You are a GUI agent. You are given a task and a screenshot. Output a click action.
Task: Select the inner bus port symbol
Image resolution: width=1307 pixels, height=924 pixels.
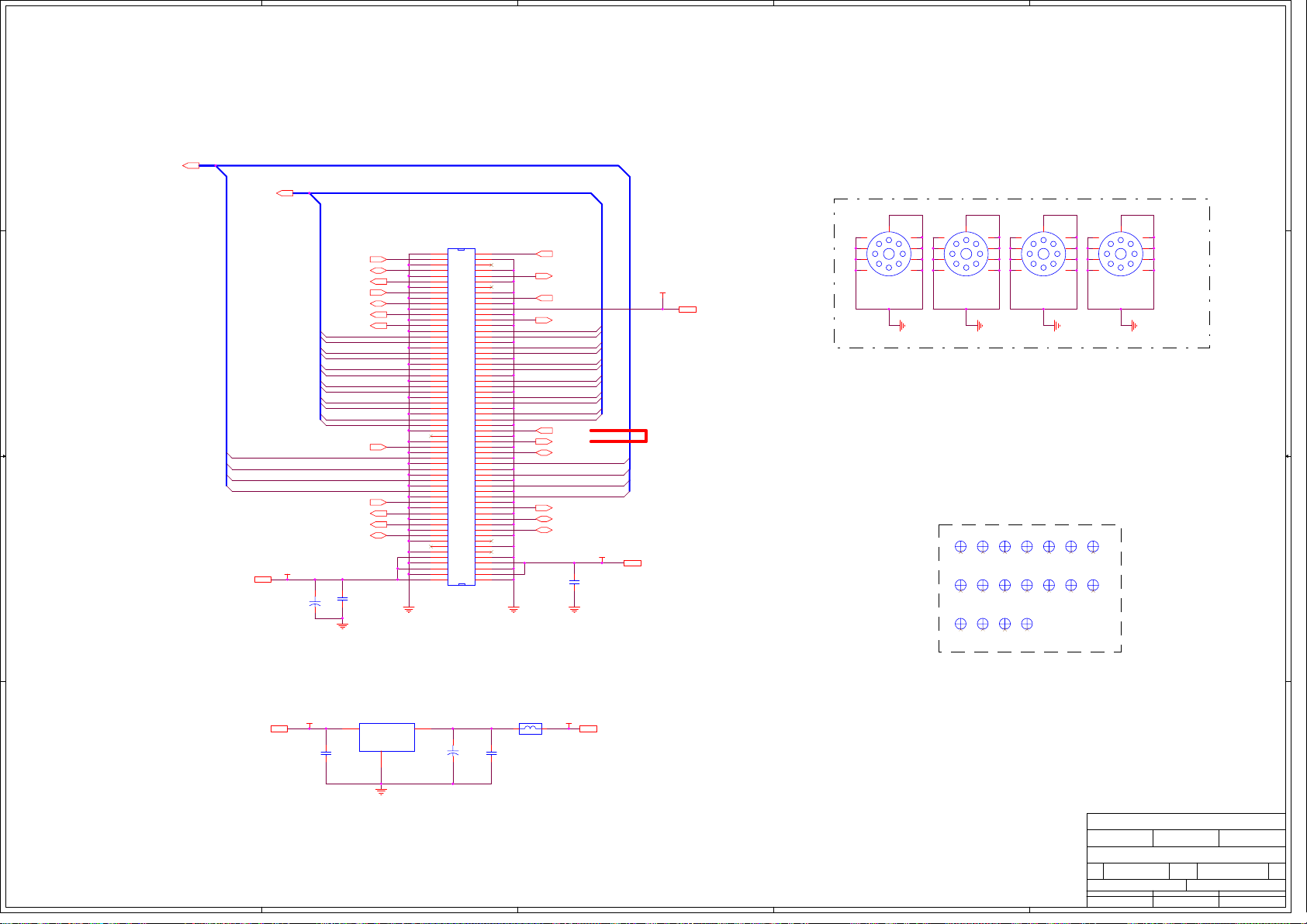coord(285,192)
